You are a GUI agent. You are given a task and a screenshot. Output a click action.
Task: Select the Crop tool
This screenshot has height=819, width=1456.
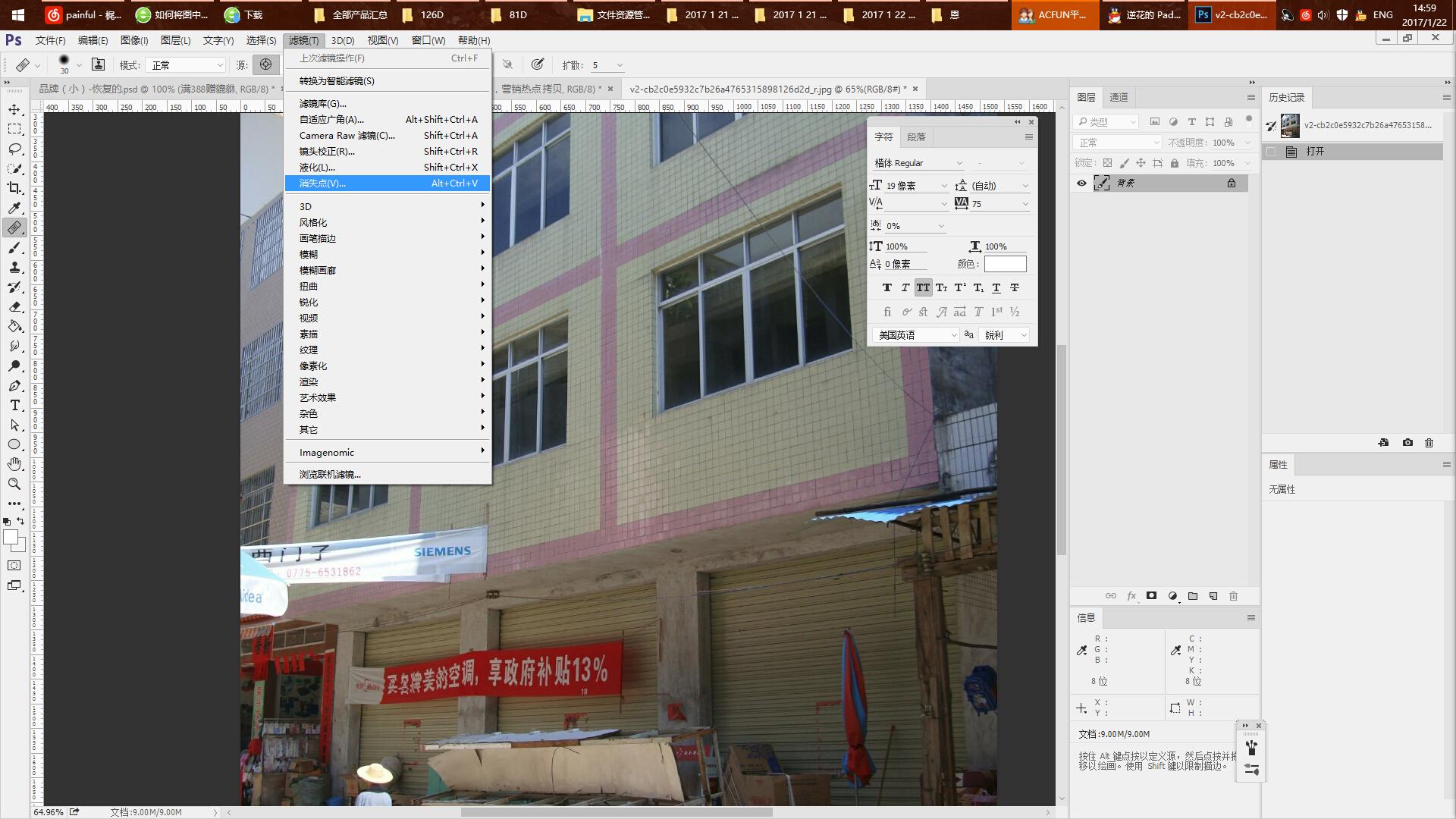click(14, 188)
